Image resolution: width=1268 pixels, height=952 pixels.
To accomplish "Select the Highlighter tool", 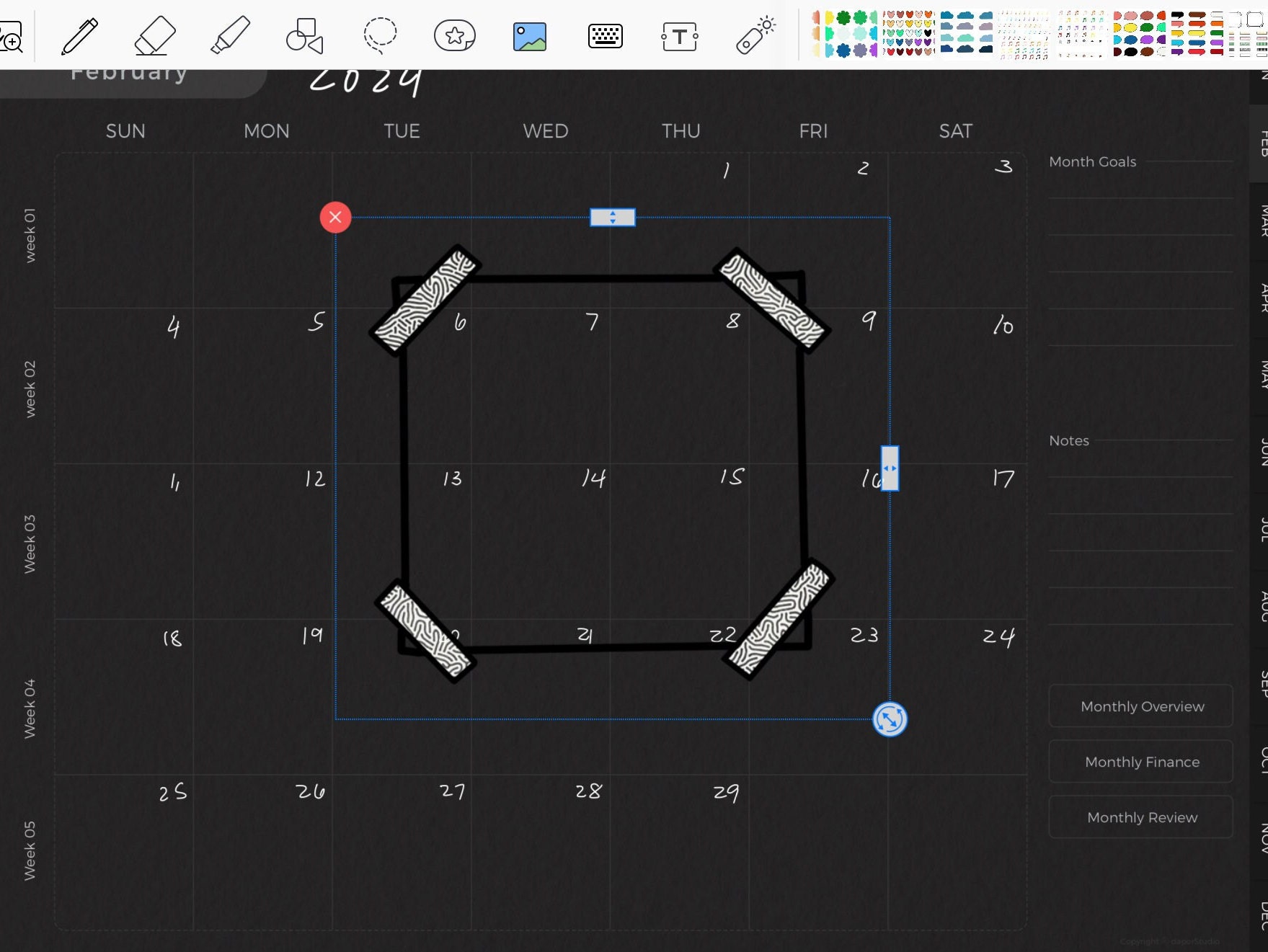I will tap(229, 36).
